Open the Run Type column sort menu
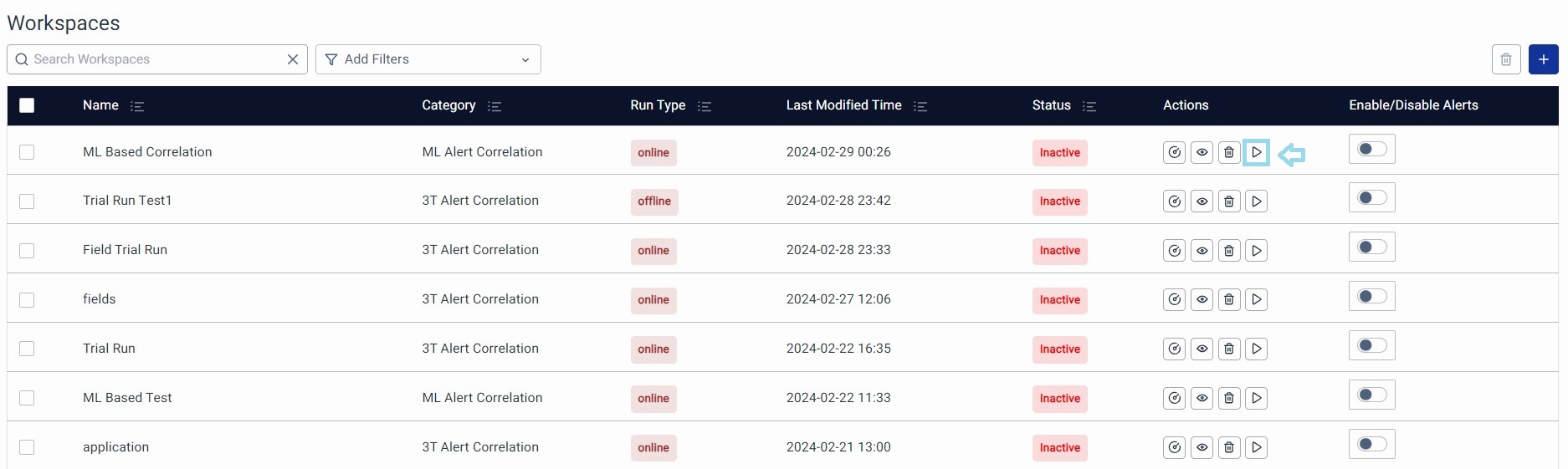Image resolution: width=1568 pixels, height=469 pixels. (x=704, y=106)
